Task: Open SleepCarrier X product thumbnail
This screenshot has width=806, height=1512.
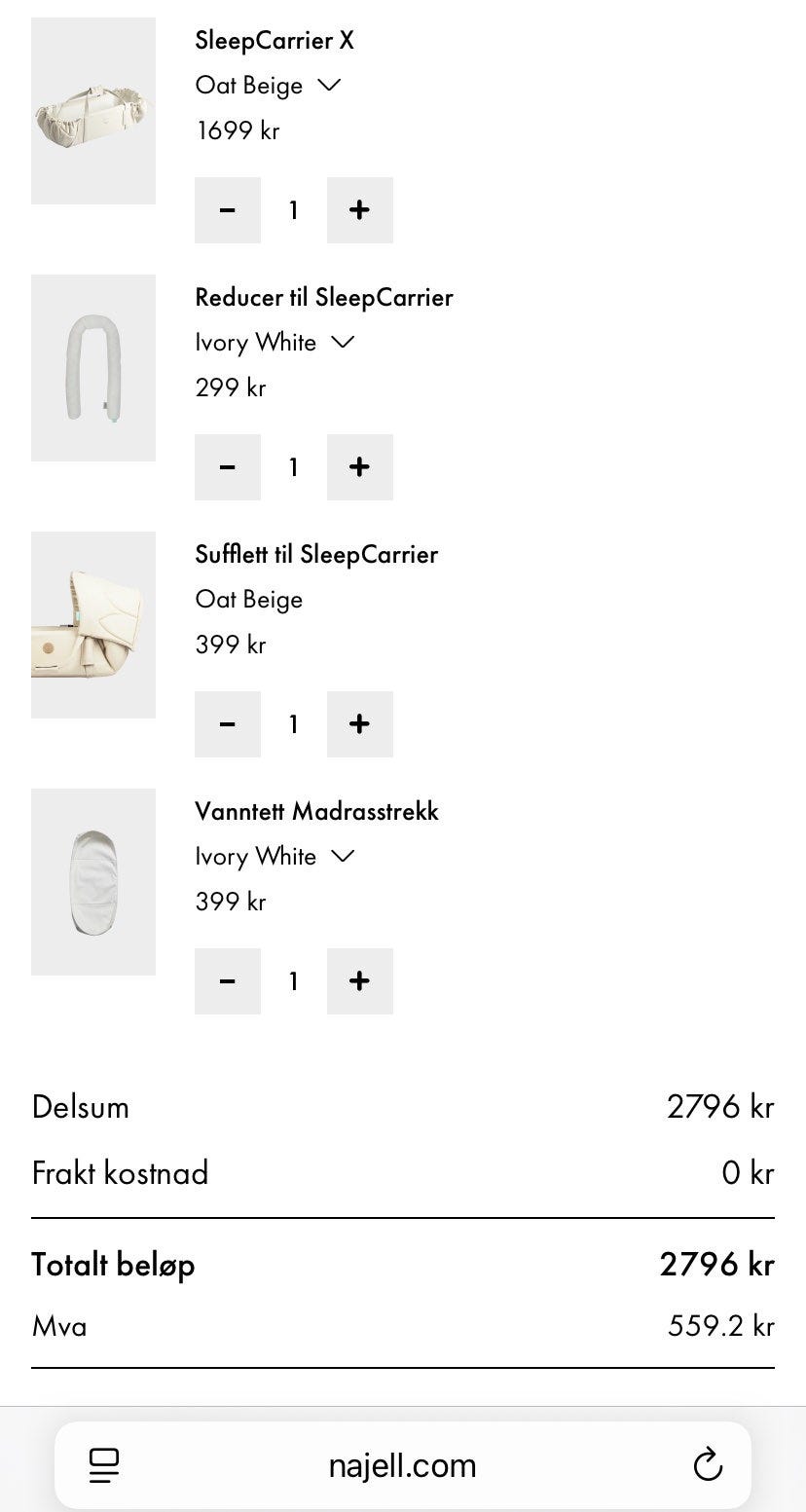Action: 93,111
